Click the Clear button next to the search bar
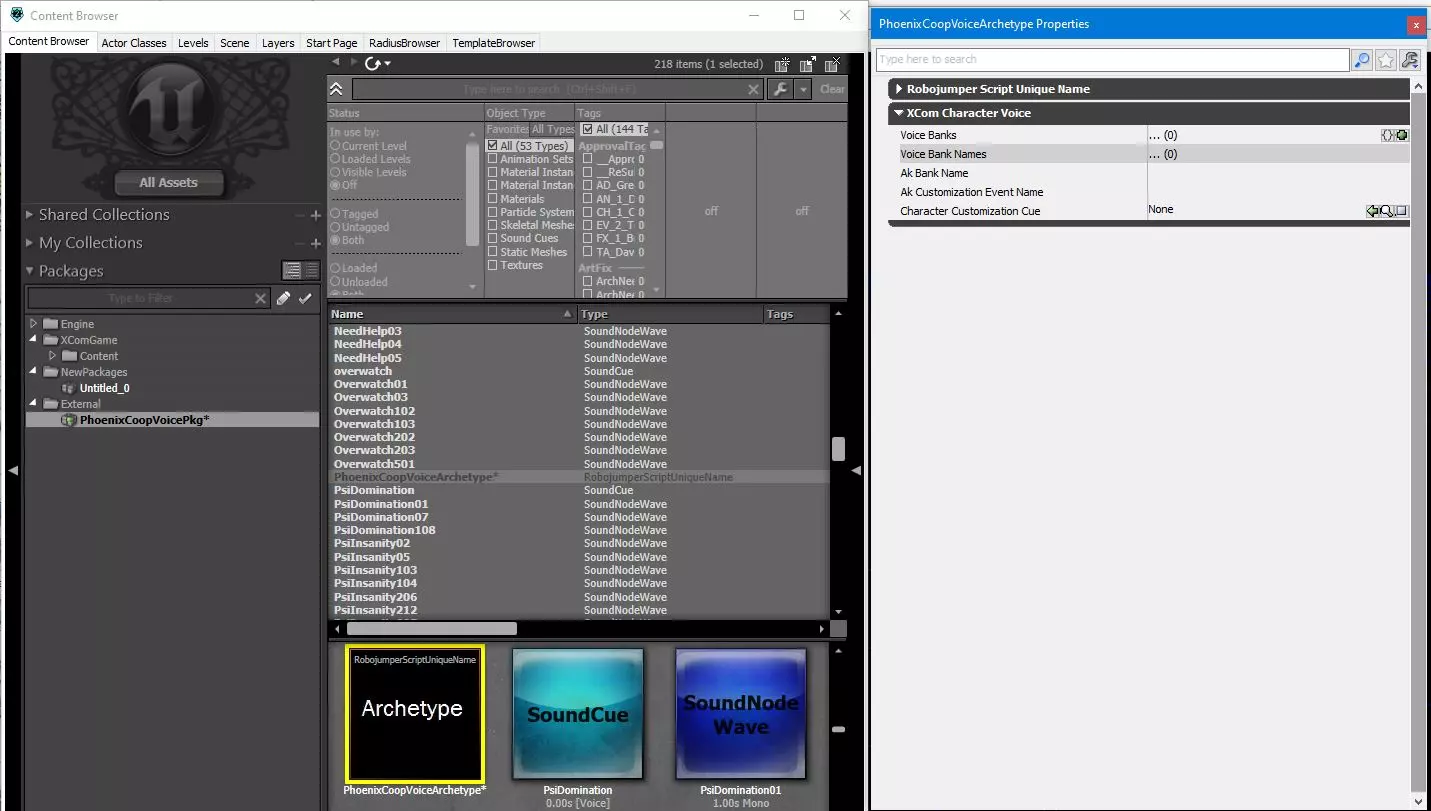Screen dimensions: 1431x811 [832, 89]
